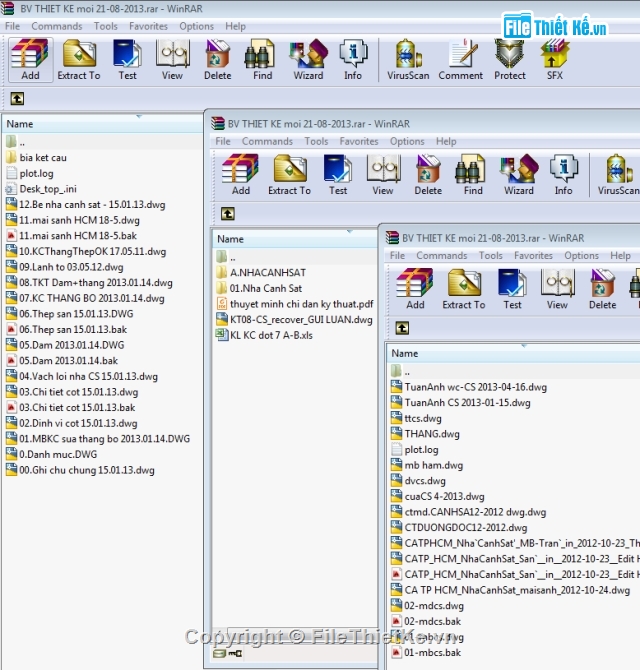The width and height of the screenshot is (640, 670).
Task: Select 'TuanAnh wc-CS 2013-04-16.dwg'
Action: (x=475, y=387)
